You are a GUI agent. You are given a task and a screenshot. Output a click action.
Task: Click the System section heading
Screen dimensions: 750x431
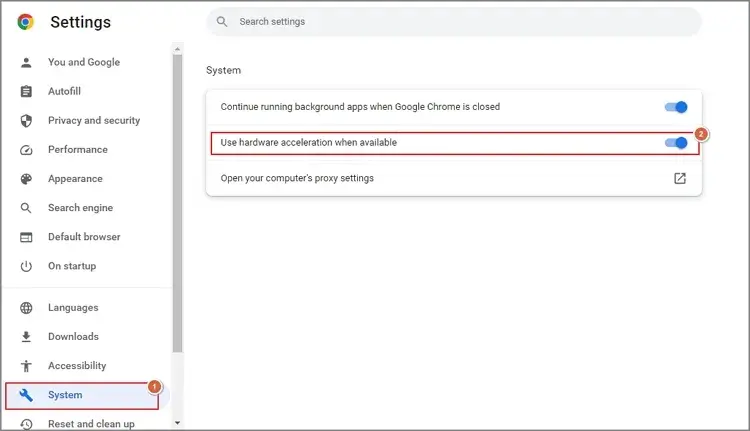pyautogui.click(x=223, y=70)
